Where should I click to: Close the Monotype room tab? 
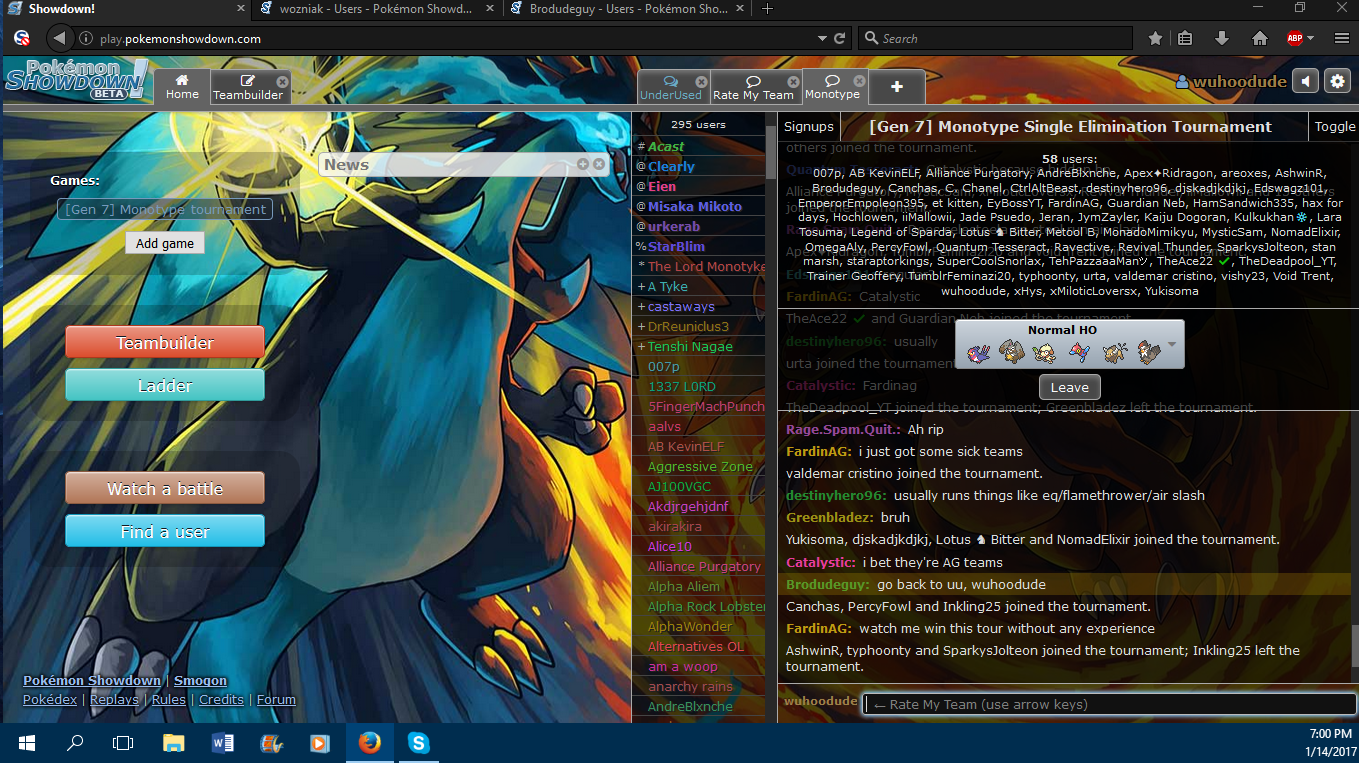[x=858, y=81]
